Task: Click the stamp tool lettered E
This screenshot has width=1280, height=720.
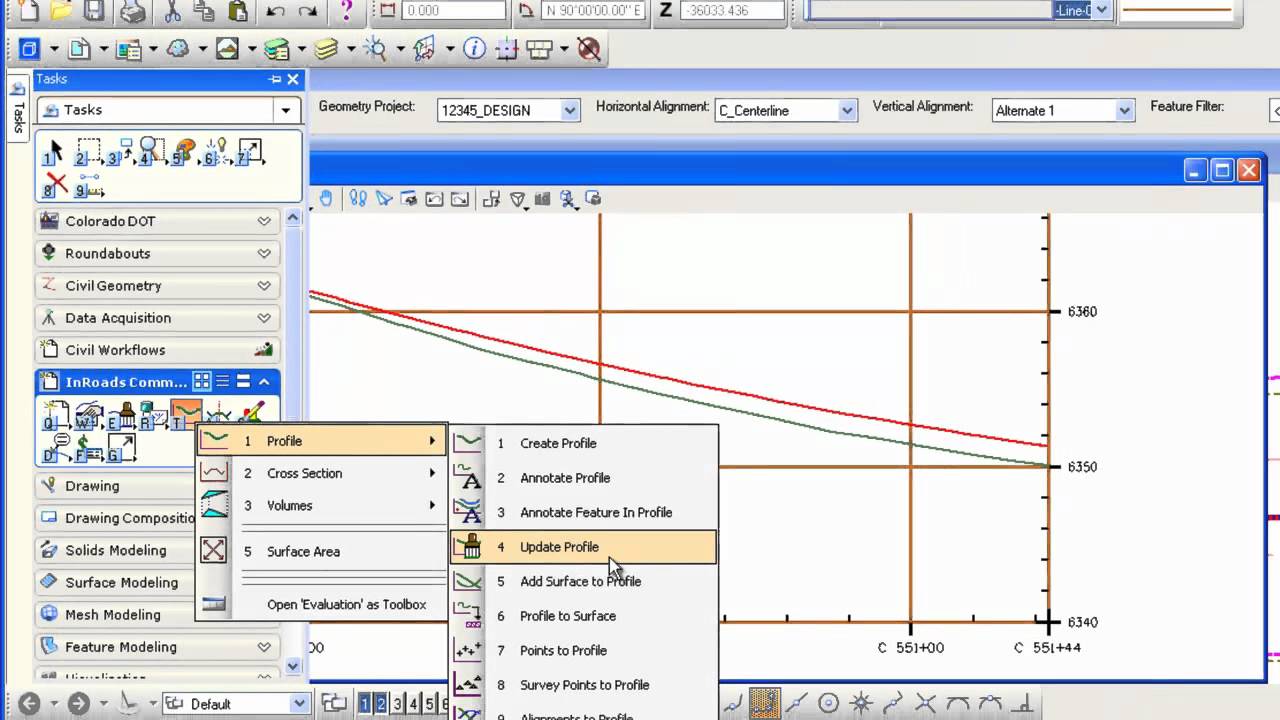Action: tap(121, 415)
